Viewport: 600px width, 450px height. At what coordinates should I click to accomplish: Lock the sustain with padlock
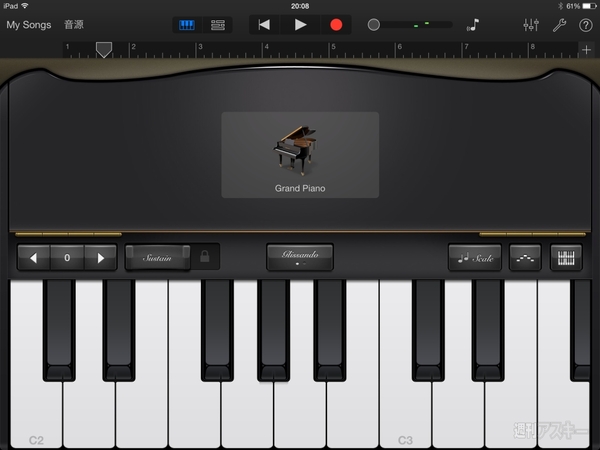pos(205,256)
